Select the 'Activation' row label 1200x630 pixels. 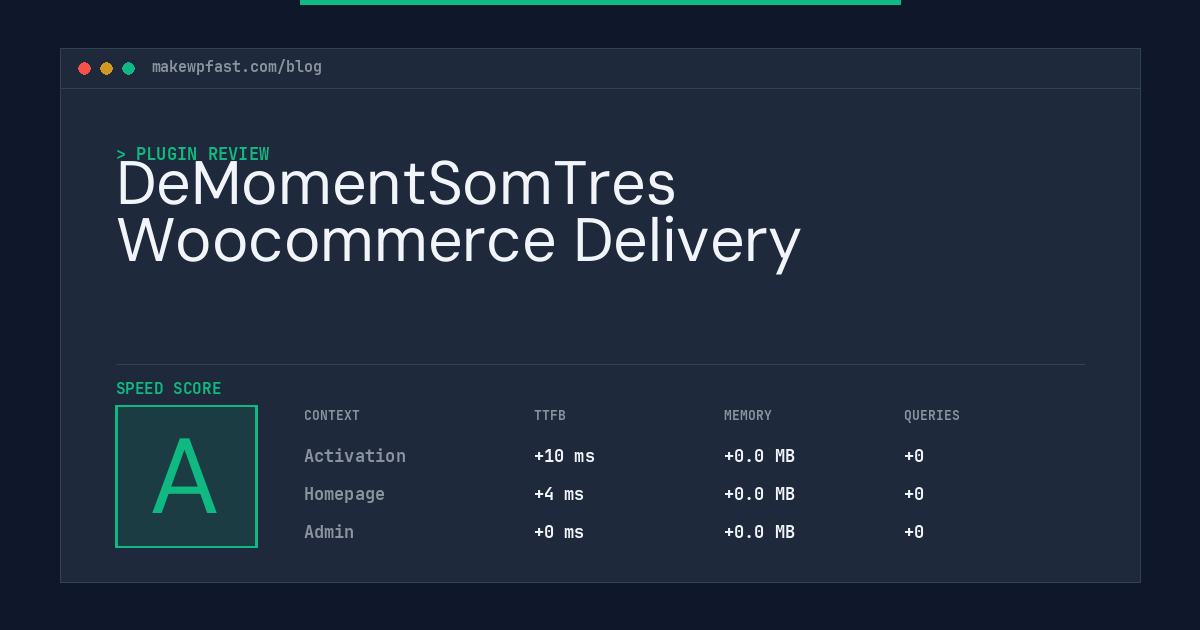point(355,456)
